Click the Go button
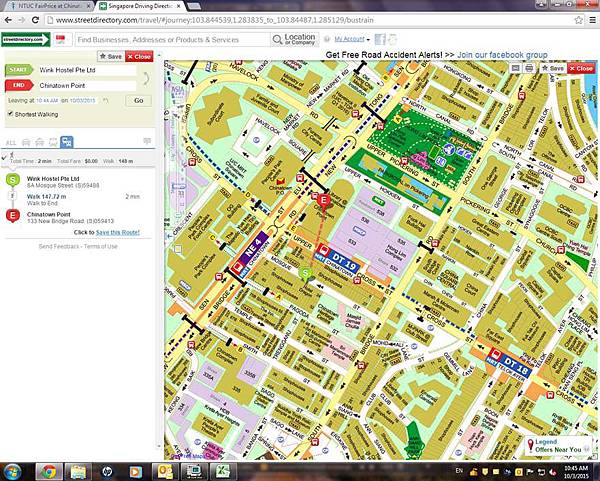Screen dimensions: 600x481 (139, 101)
